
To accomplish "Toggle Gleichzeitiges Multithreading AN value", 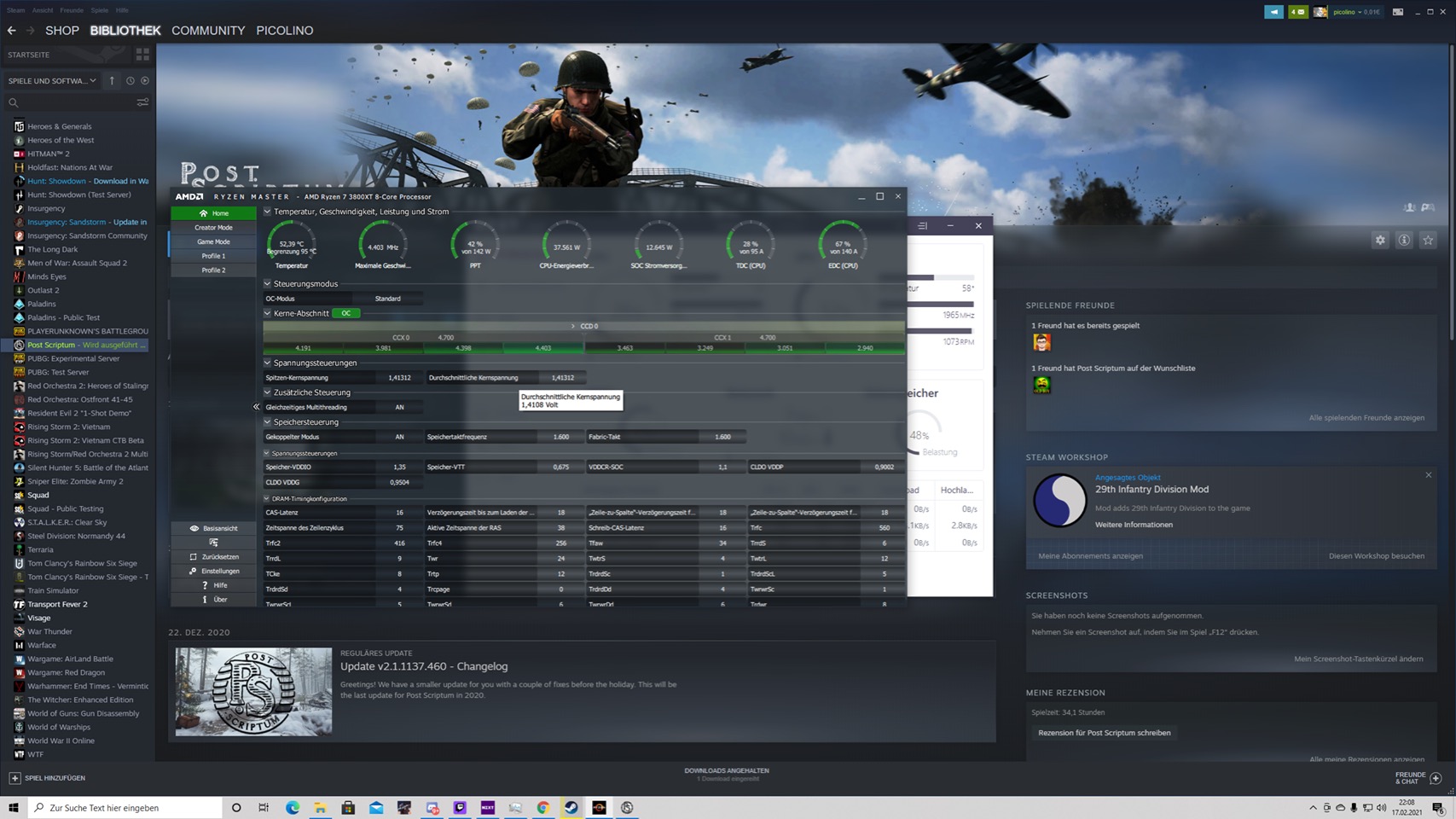I will pos(399,407).
